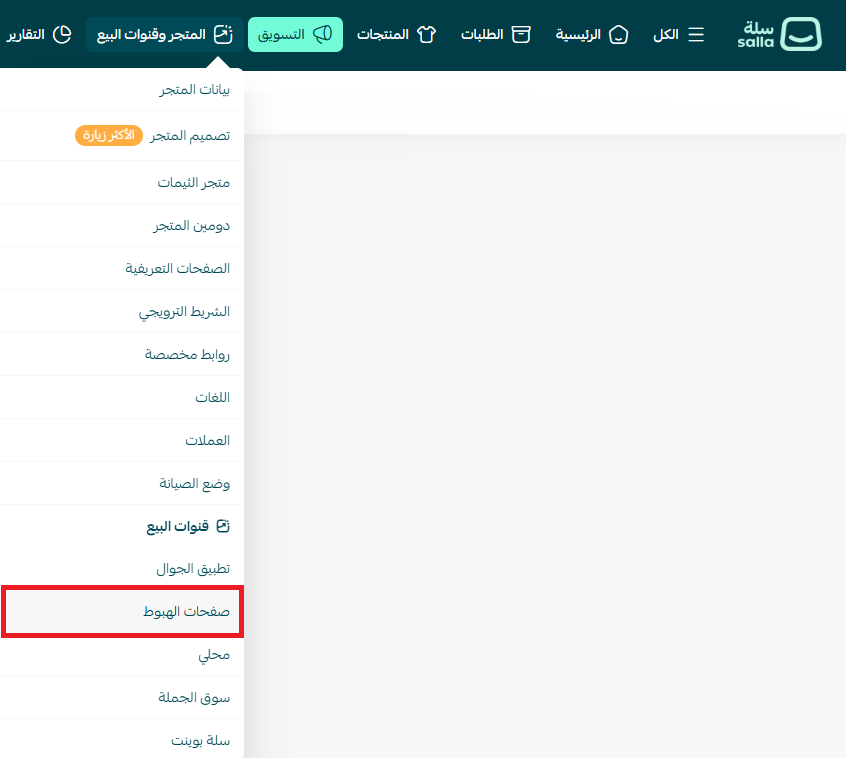Click the icon beside قنوات البيع heading
The width and height of the screenshot is (846, 758).
click(223, 526)
